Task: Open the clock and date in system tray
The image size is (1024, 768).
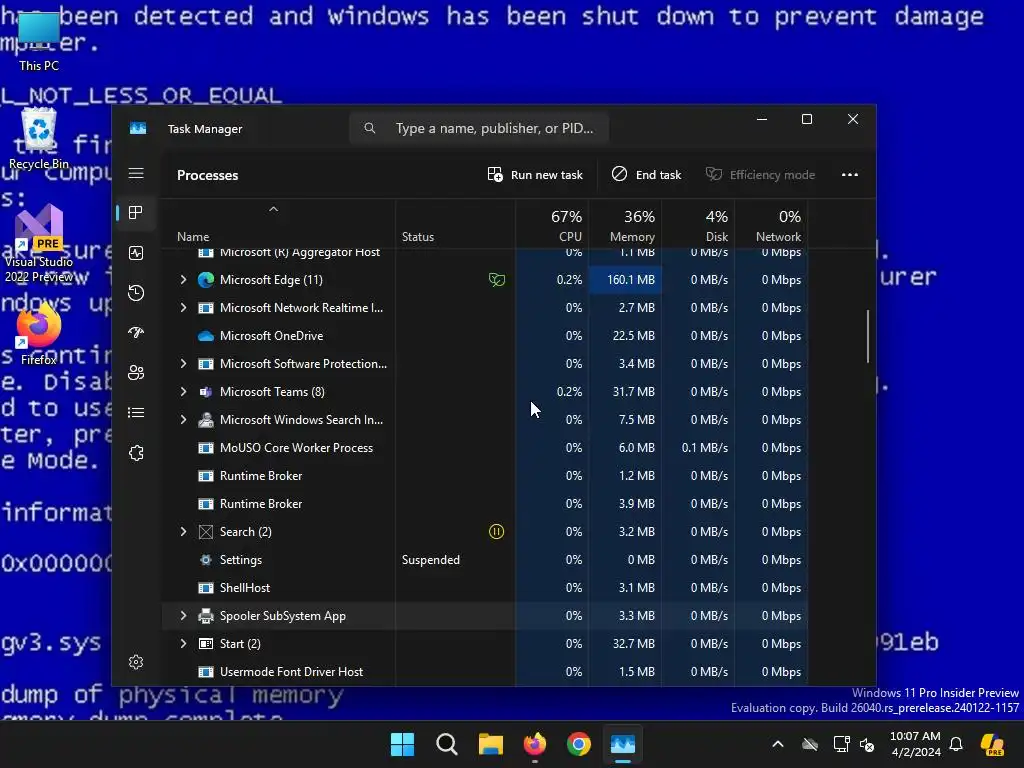Action: 915,744
